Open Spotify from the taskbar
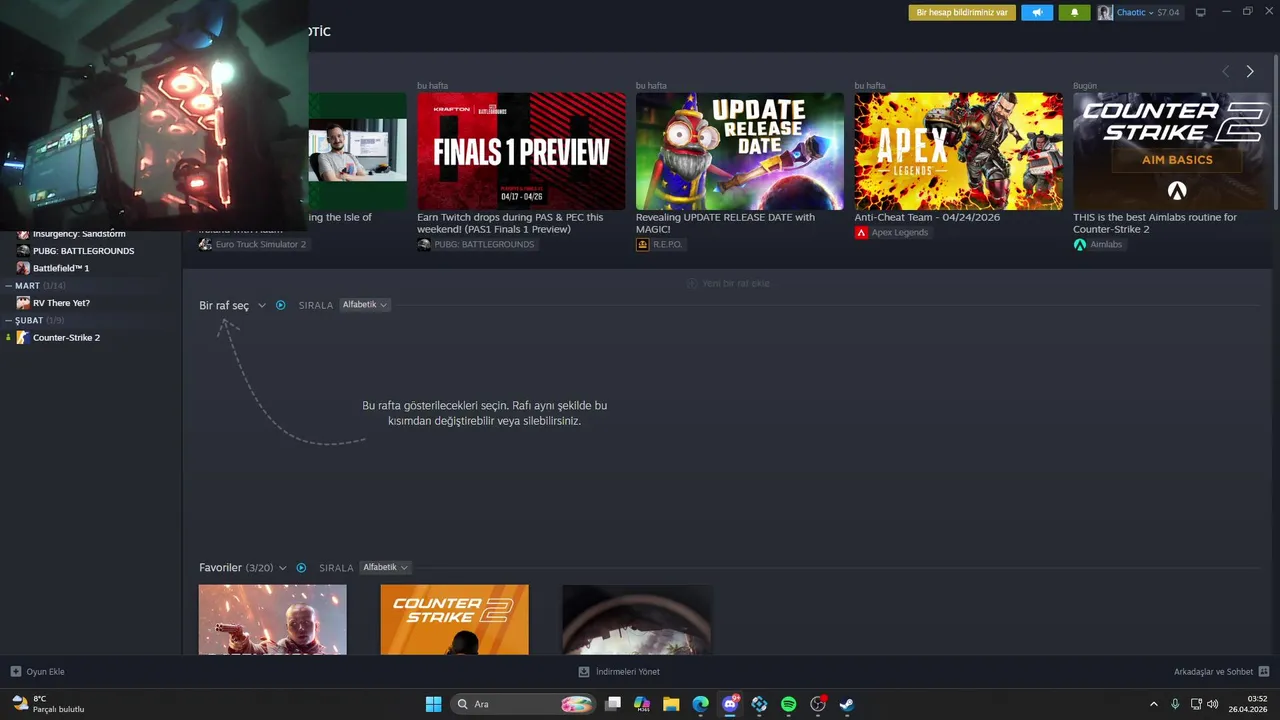 tap(788, 704)
